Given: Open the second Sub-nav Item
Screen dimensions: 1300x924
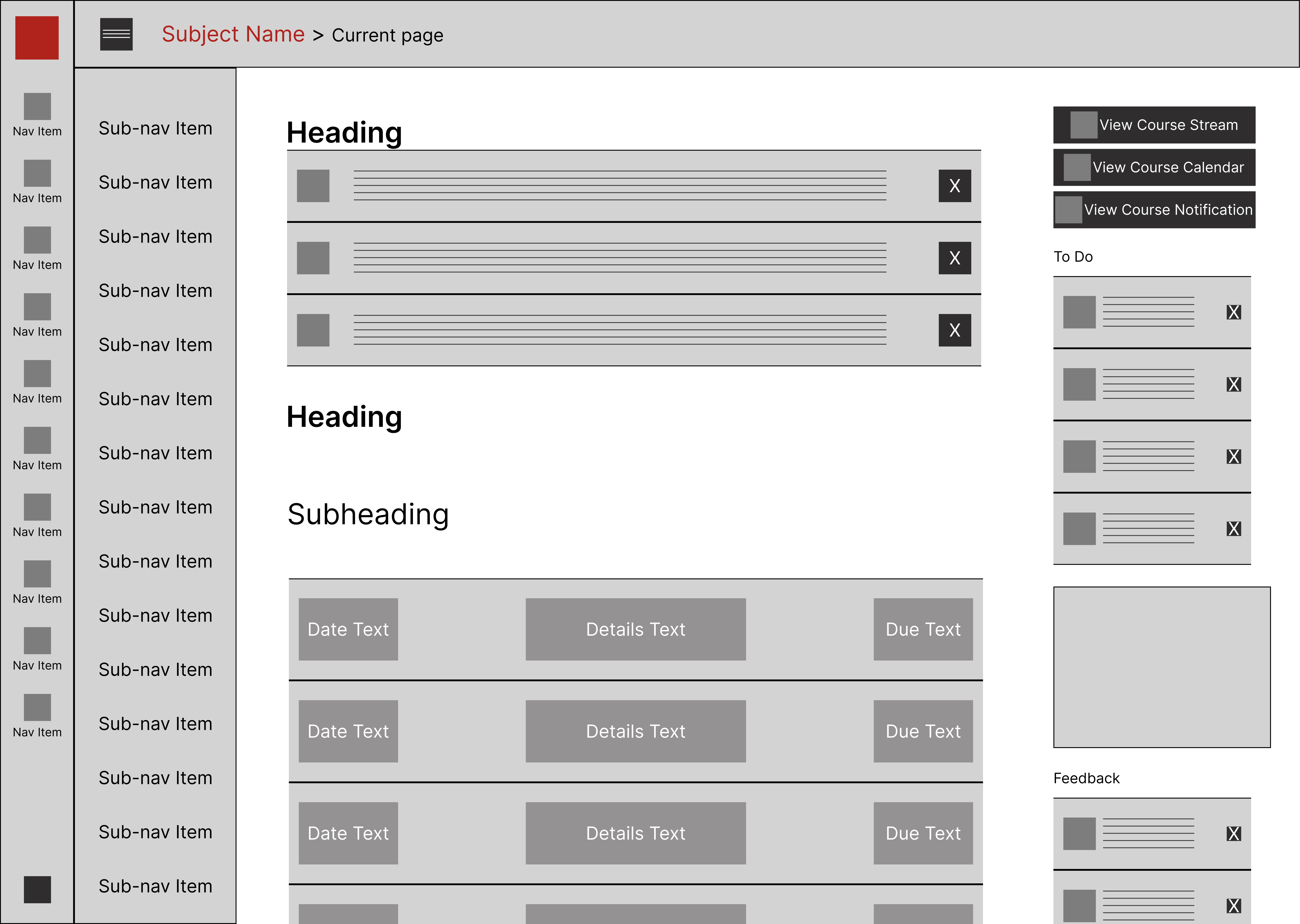Looking at the screenshot, I should pos(155,182).
